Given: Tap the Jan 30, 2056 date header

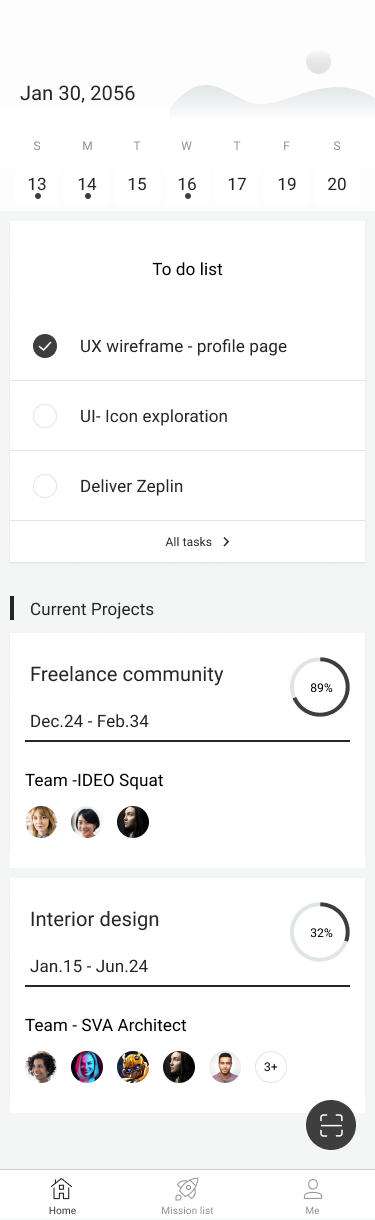Looking at the screenshot, I should (77, 94).
